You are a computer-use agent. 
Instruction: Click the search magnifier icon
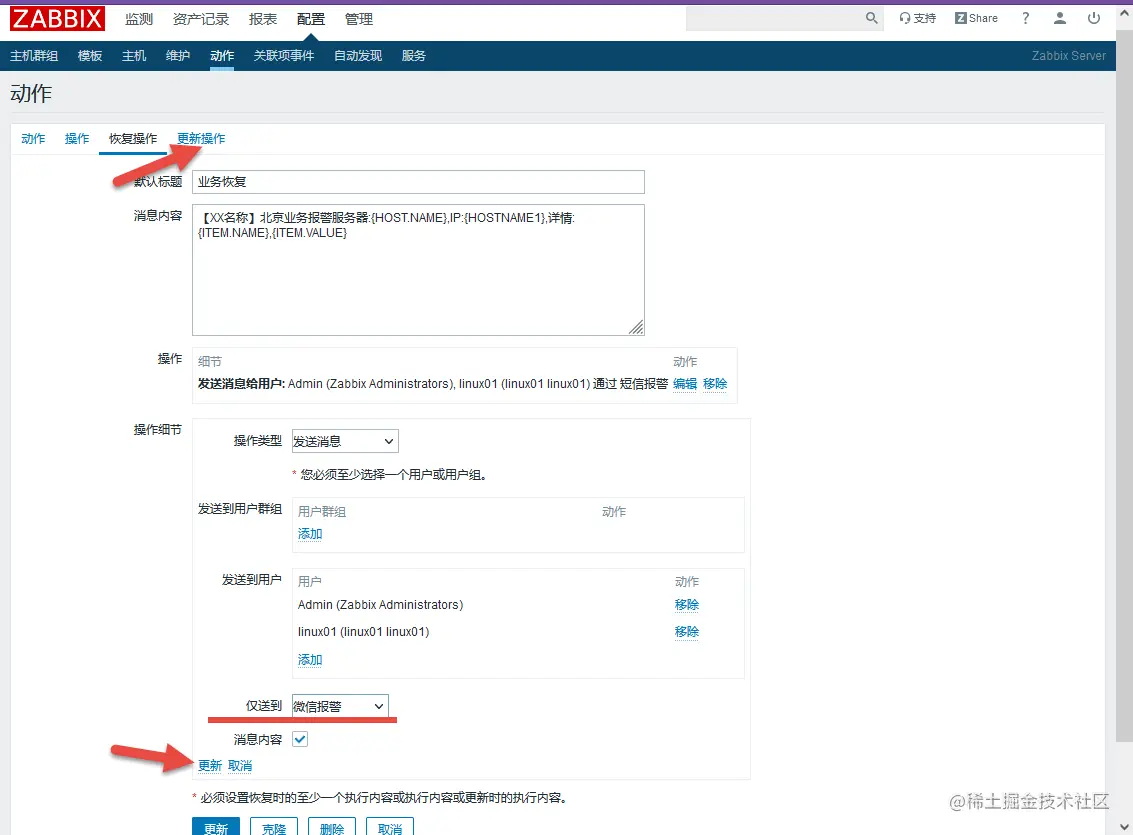coord(871,18)
